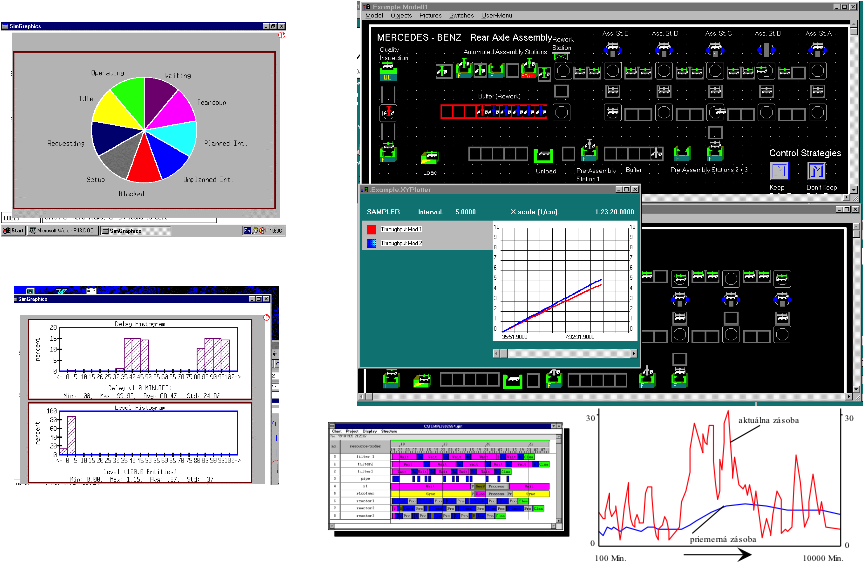
Task: Click XYPlotter horizontal scrollbar left arrow
Action: 496,353
